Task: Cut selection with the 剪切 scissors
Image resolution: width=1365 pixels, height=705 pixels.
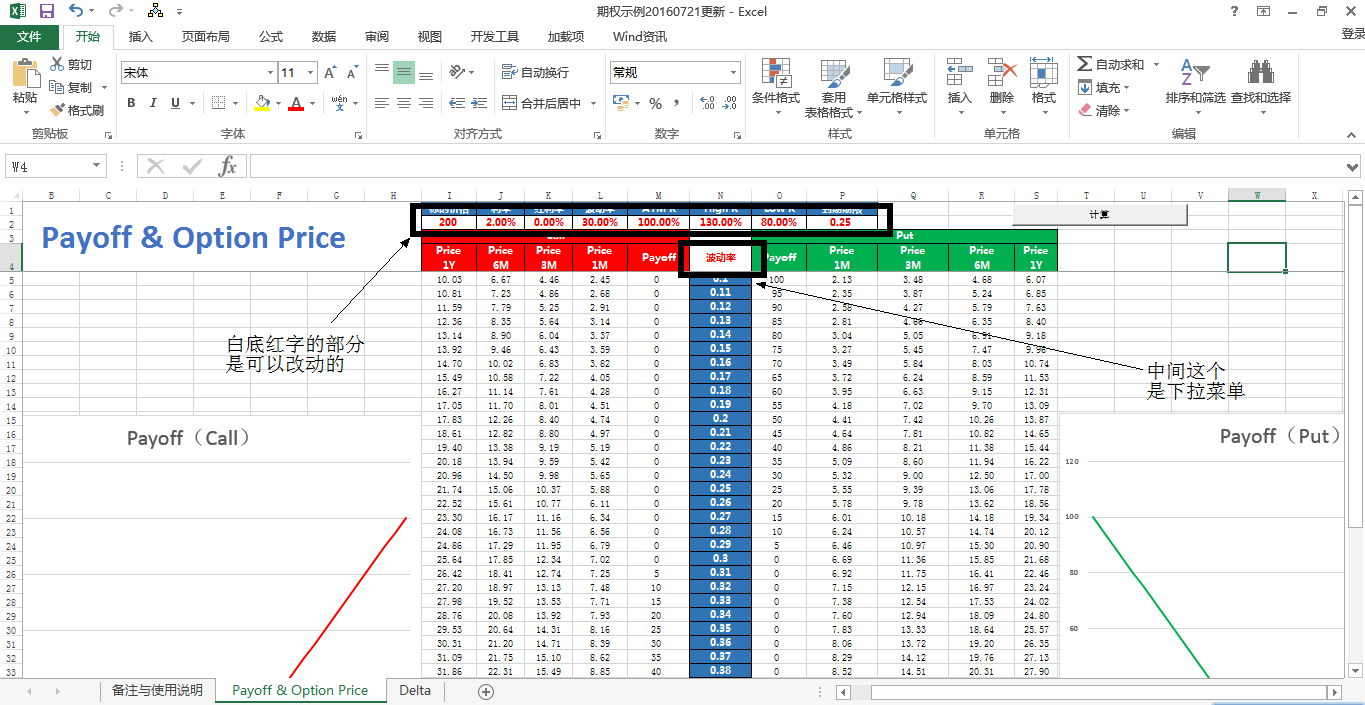Action: pos(71,65)
